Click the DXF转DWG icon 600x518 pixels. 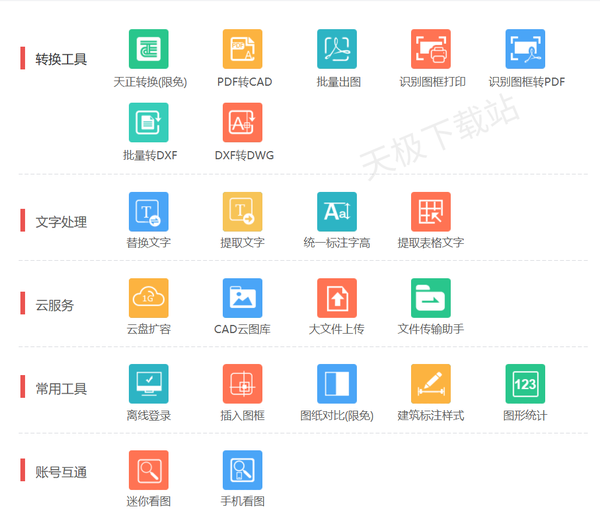coord(242,123)
